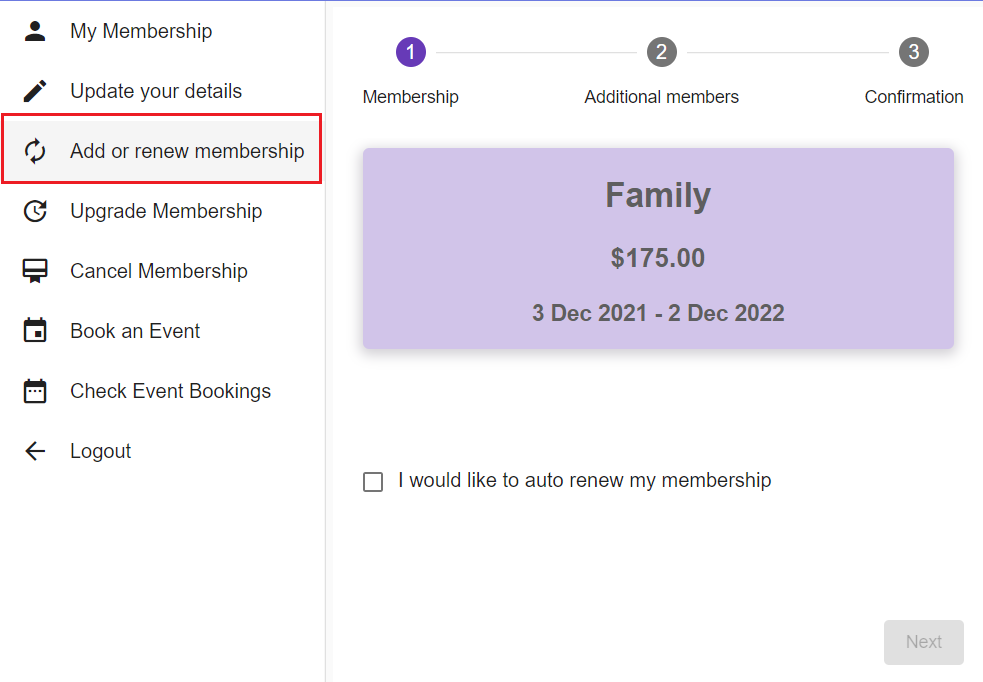This screenshot has width=983, height=682.
Task: Click step 1 Membership circle
Action: pyautogui.click(x=411, y=52)
